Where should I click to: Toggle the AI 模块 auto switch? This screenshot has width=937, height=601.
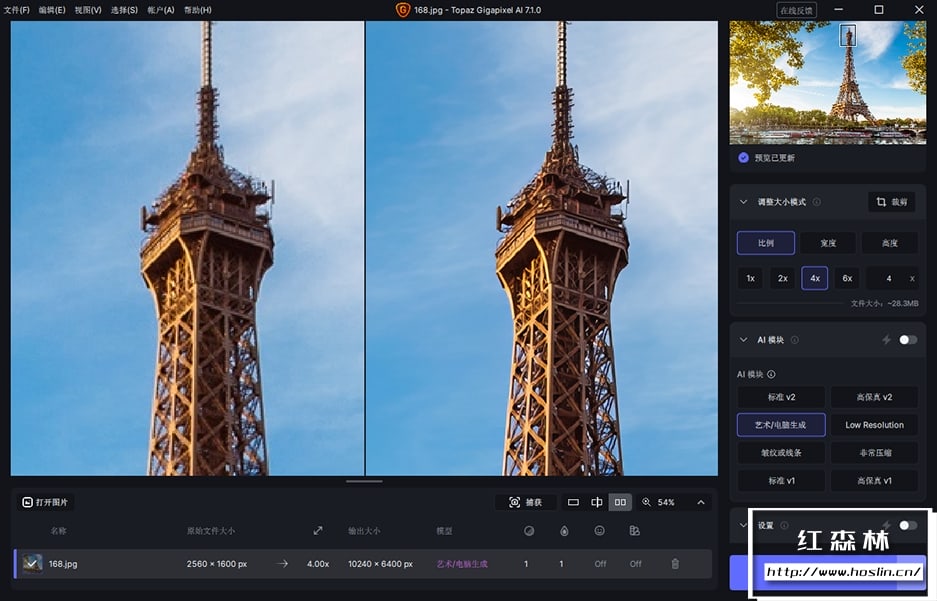[x=907, y=340]
